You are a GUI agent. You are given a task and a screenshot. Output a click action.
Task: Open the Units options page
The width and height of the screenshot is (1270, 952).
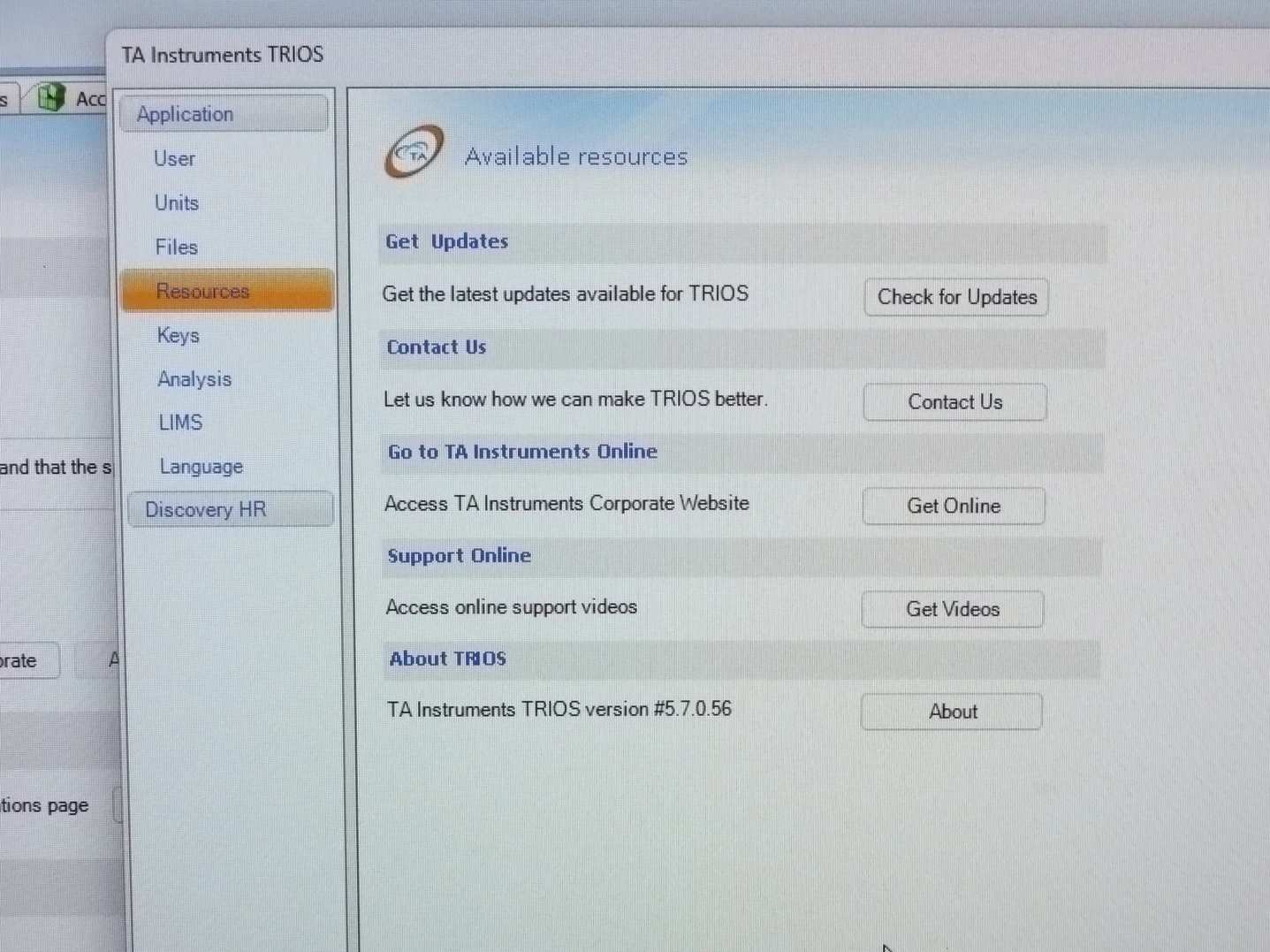177,203
